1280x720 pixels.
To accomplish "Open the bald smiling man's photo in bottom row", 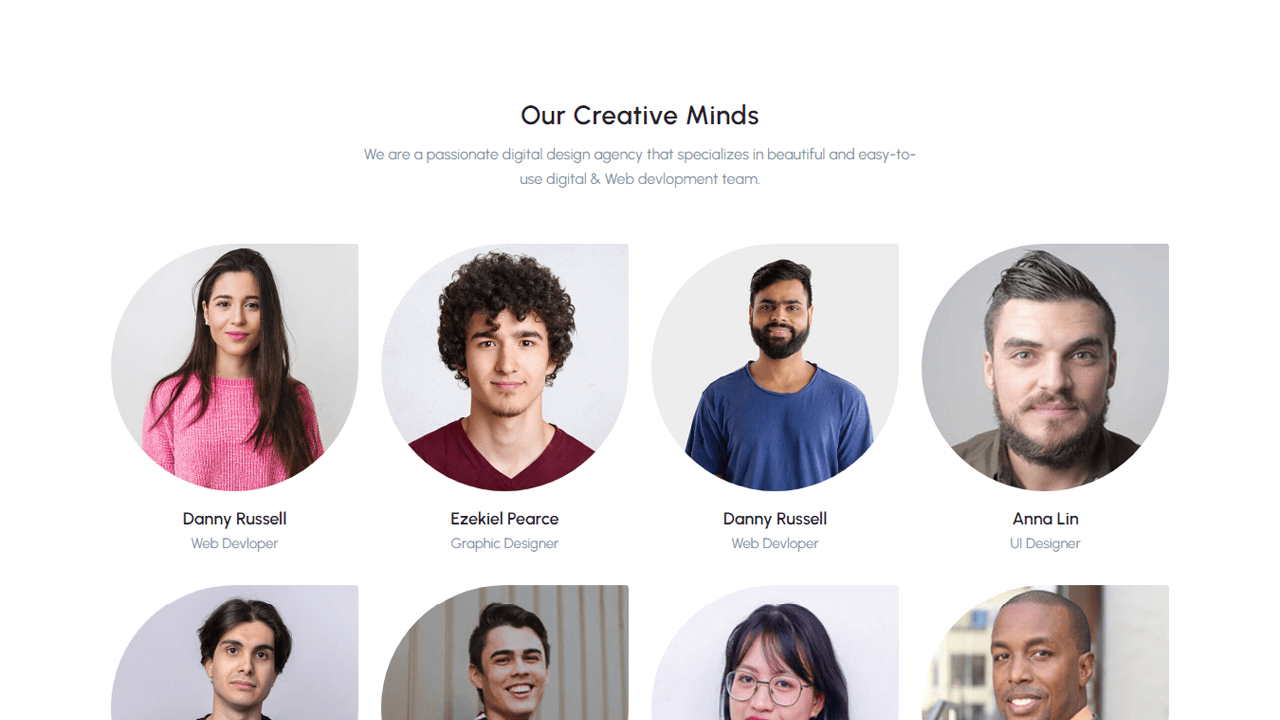I will pos(1045,652).
